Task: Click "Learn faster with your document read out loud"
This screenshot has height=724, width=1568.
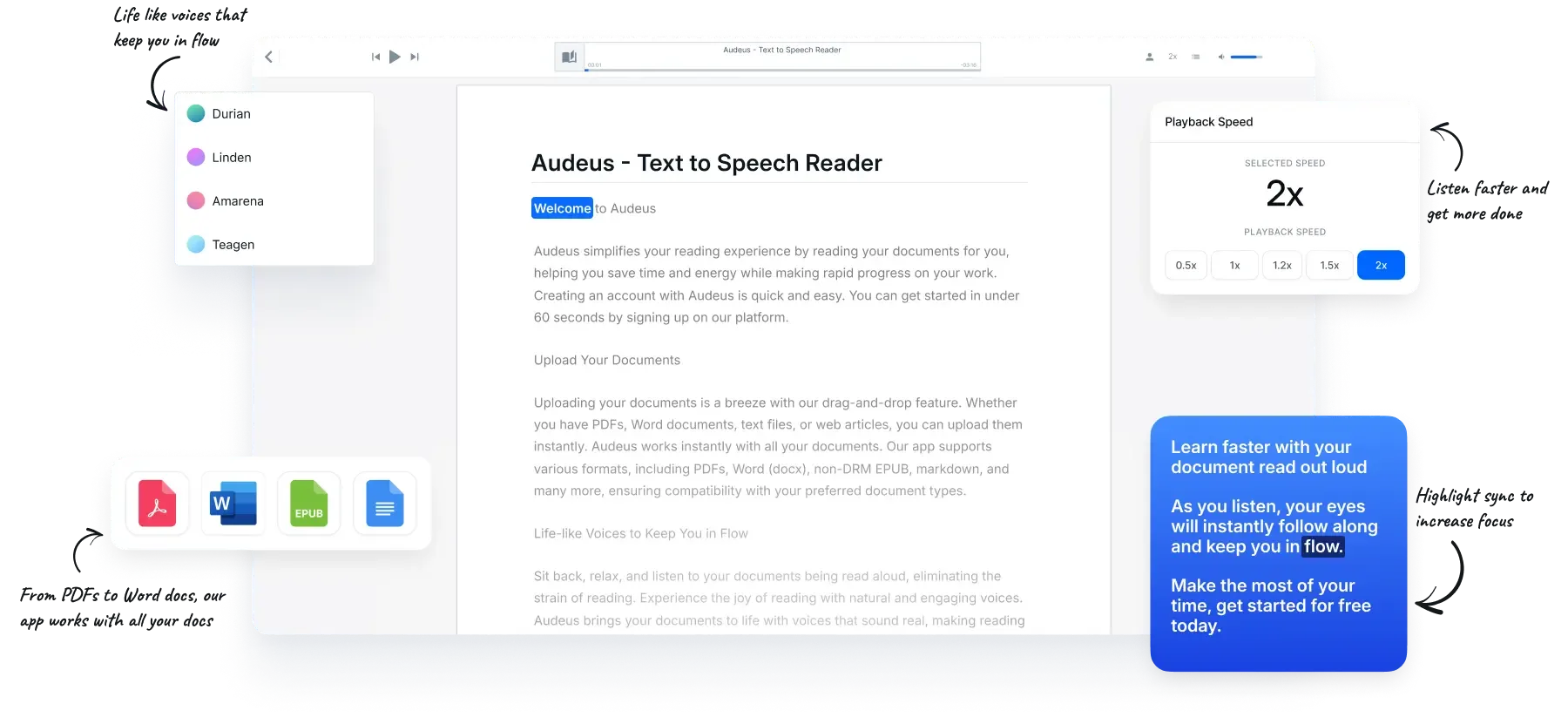Action: pos(1268,457)
